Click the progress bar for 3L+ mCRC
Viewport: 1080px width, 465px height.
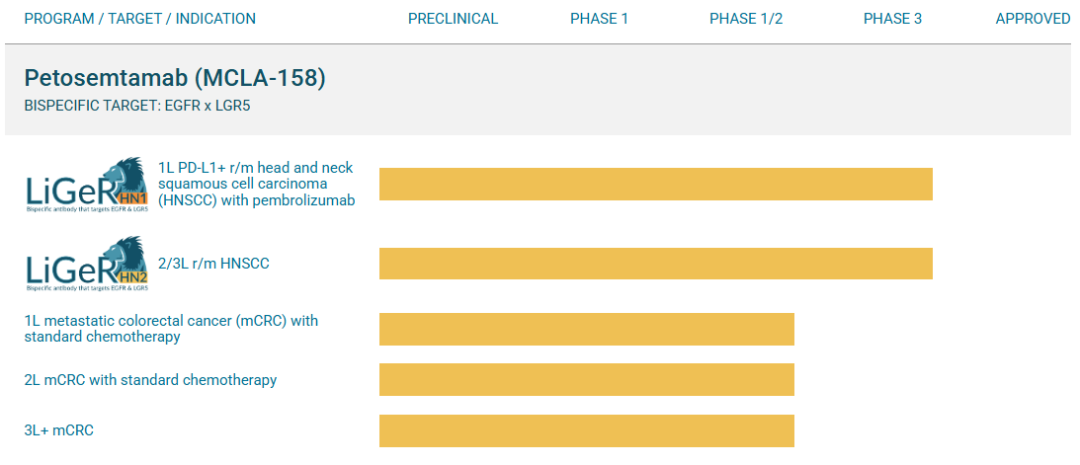tap(587, 431)
